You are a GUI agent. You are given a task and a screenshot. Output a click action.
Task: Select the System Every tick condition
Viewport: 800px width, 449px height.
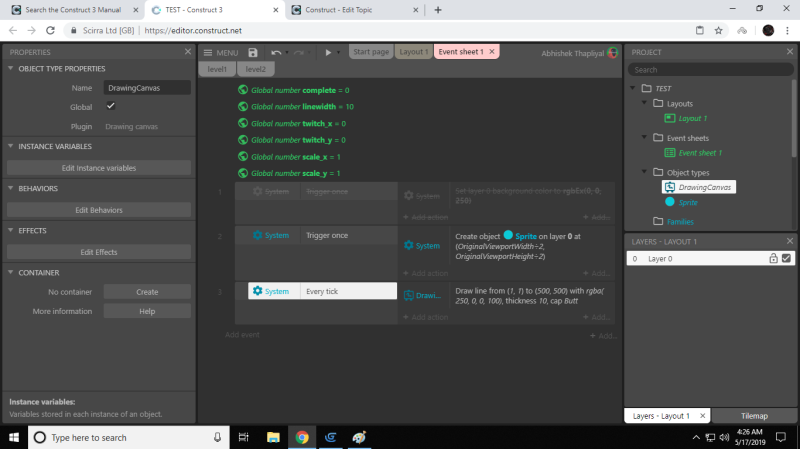click(x=322, y=291)
